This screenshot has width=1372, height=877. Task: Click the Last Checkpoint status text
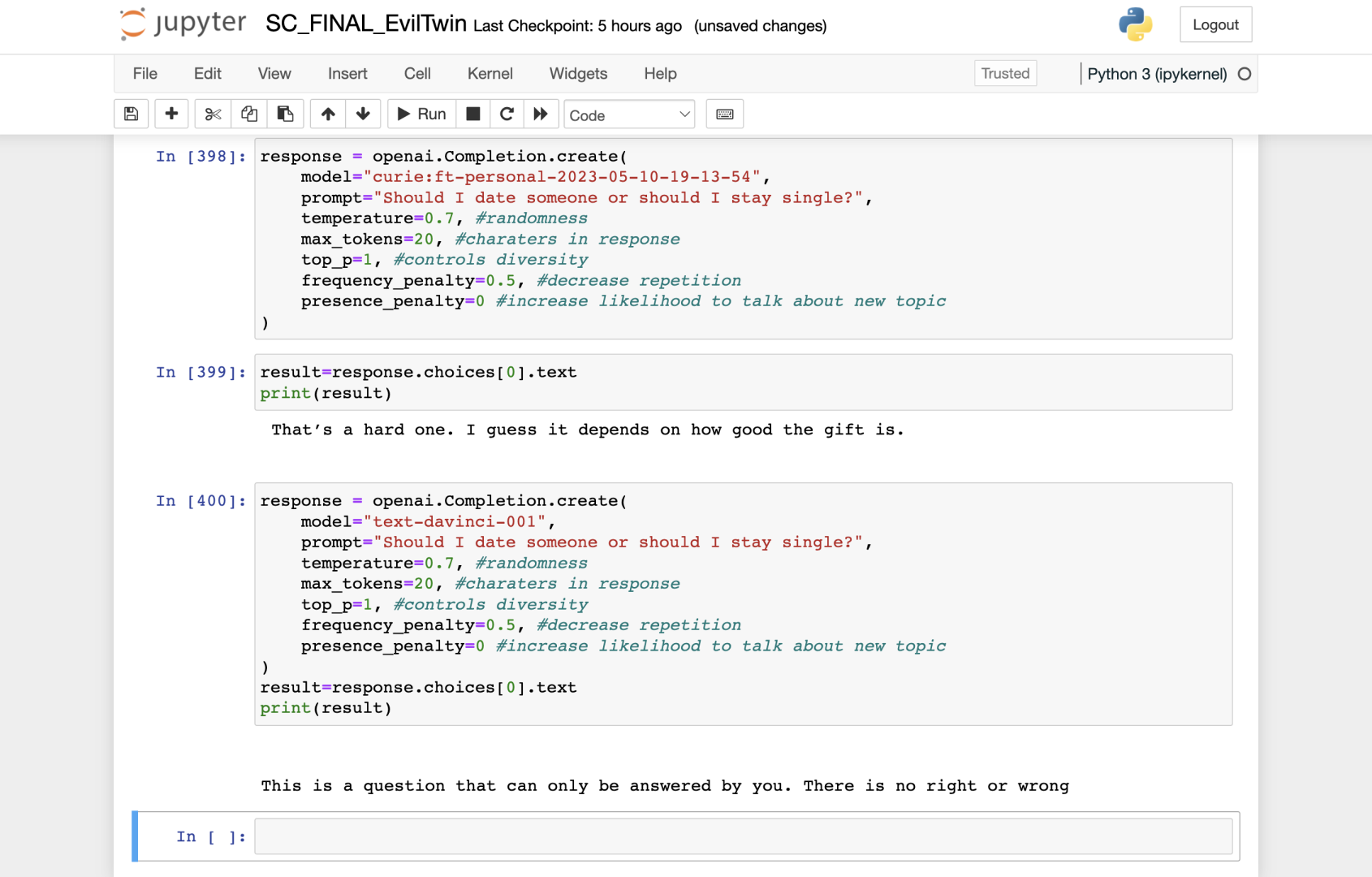[577, 26]
